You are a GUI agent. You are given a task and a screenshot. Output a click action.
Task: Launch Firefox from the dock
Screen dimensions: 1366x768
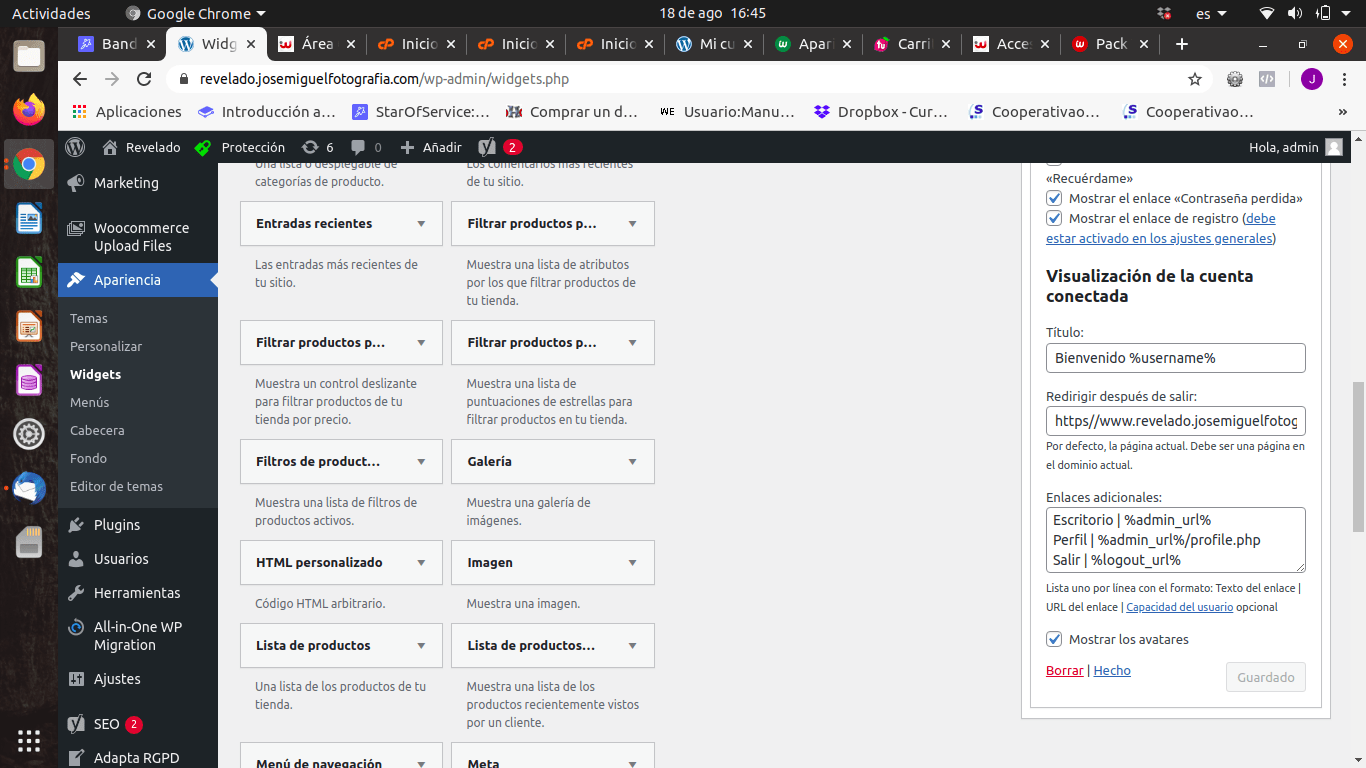tap(29, 109)
